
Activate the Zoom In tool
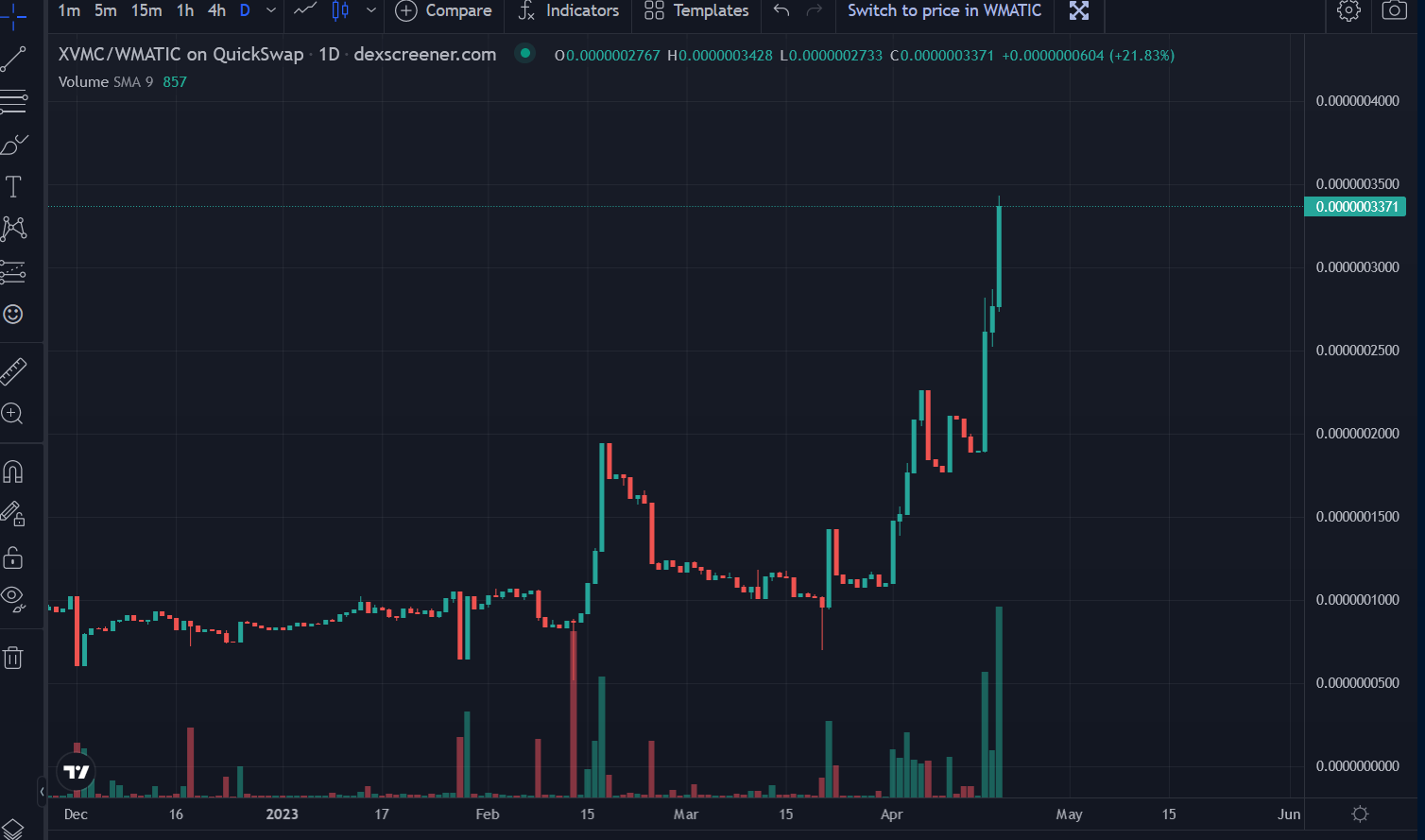tap(13, 413)
